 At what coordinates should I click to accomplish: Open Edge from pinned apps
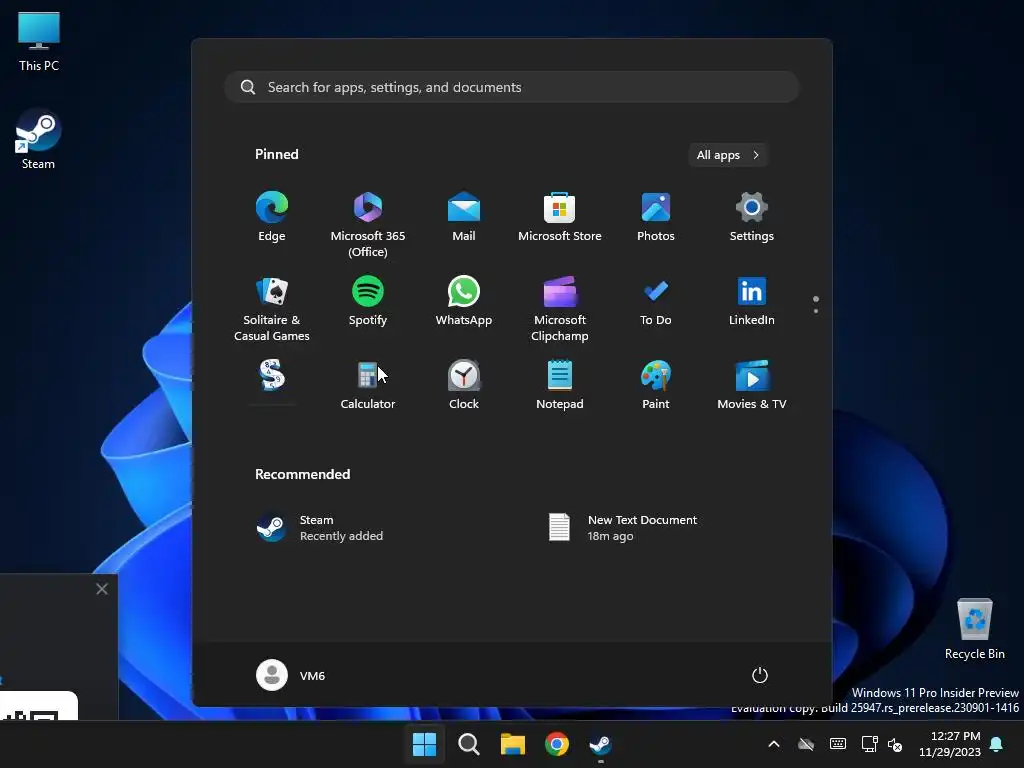tap(272, 218)
